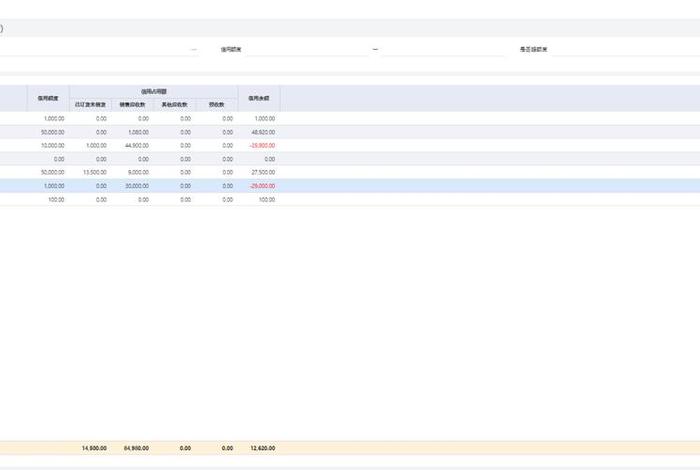Click the 信用额度 column header
700x470 pixels.
50,98
